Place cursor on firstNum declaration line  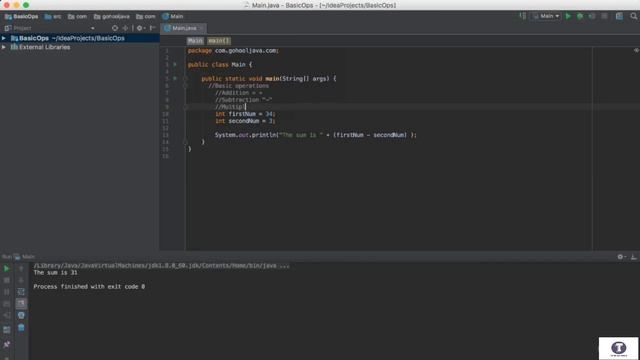[245, 114]
